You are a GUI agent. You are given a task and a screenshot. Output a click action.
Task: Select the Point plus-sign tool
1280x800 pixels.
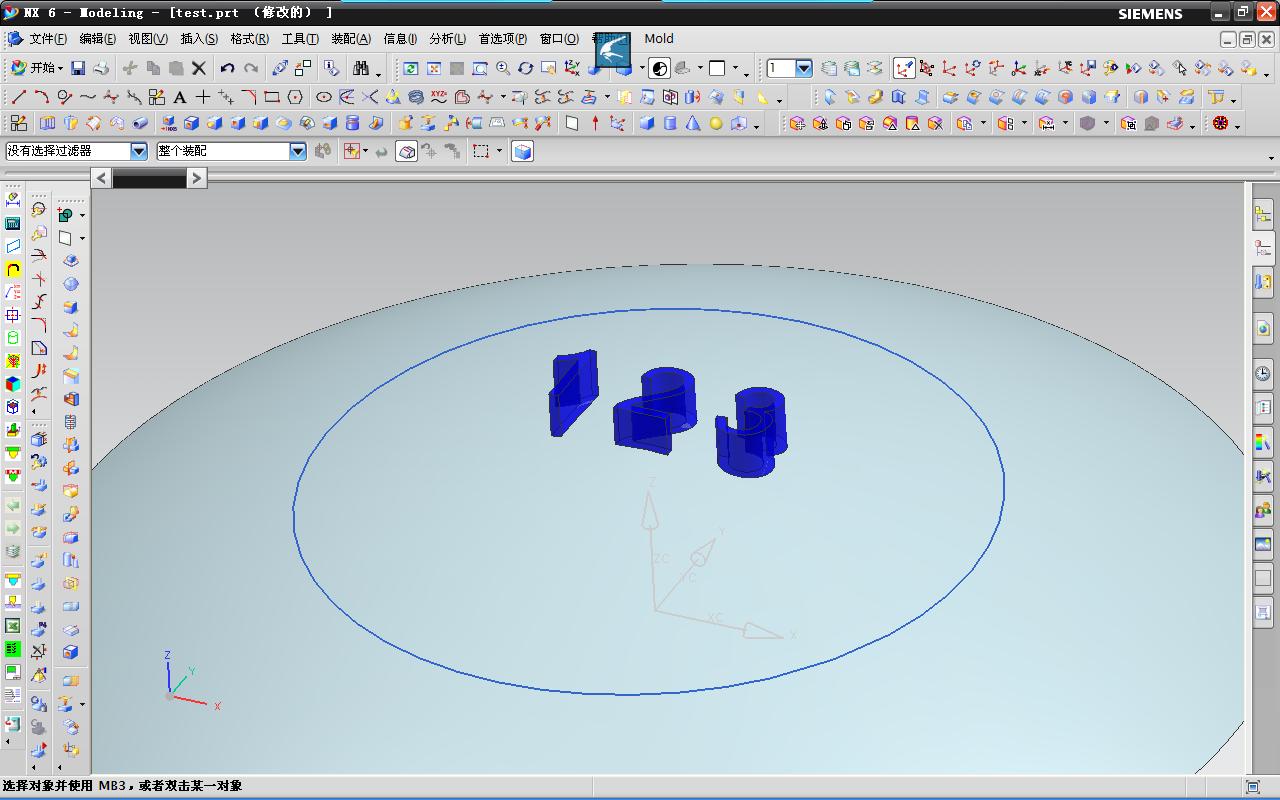pos(203,97)
